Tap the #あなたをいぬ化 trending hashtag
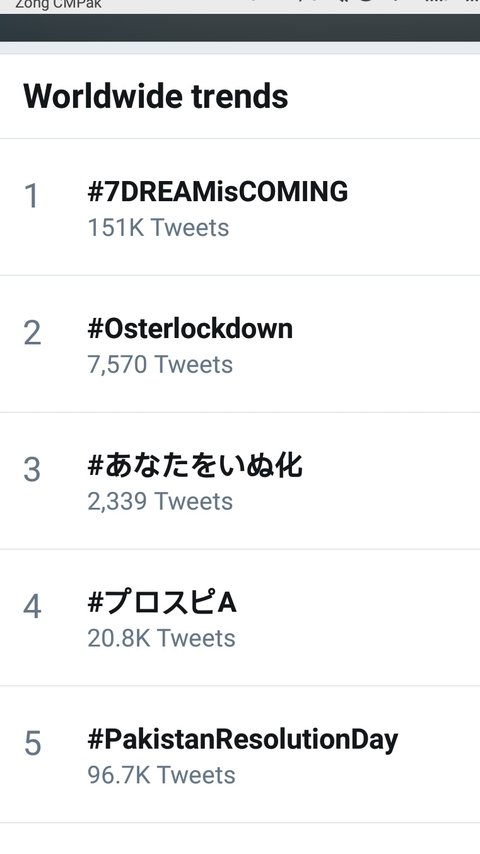480x854 pixels. [195, 466]
